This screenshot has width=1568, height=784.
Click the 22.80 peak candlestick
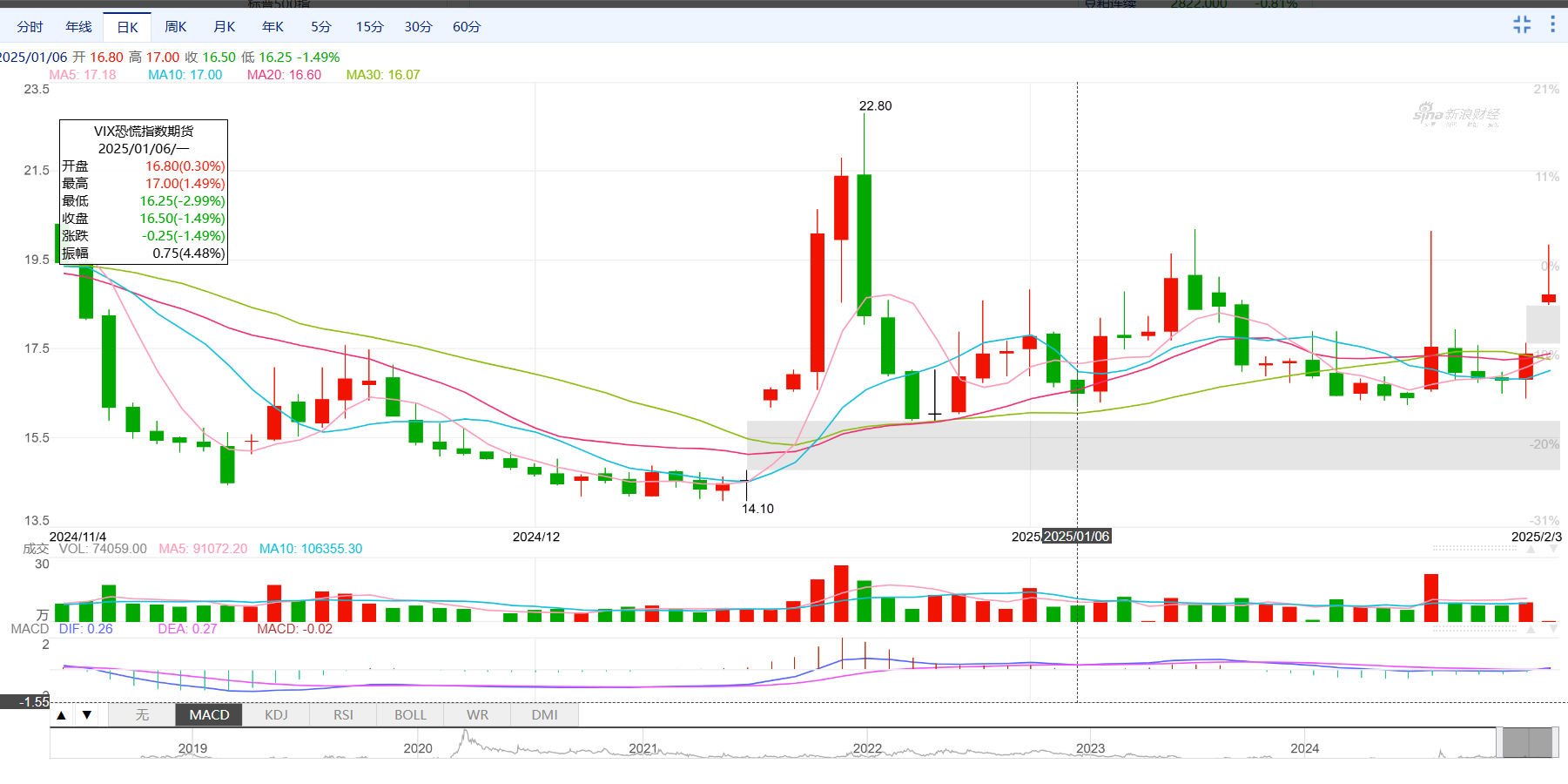pyautogui.click(x=865, y=244)
